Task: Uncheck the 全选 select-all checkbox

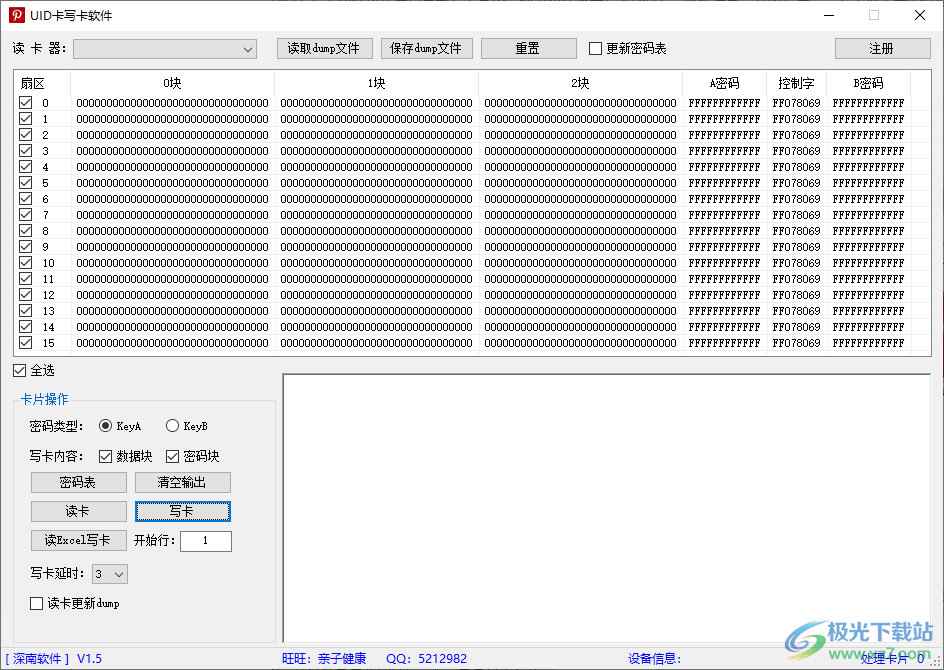Action: click(x=21, y=371)
